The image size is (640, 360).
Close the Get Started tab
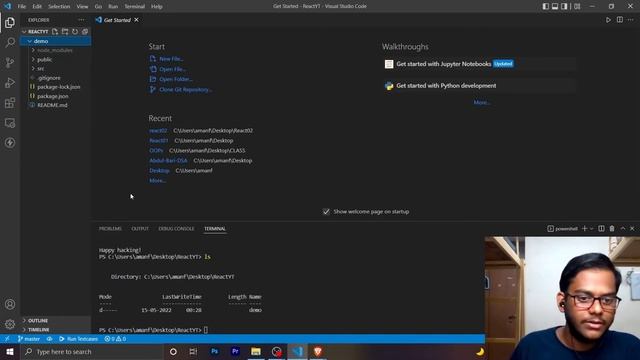pos(136,20)
